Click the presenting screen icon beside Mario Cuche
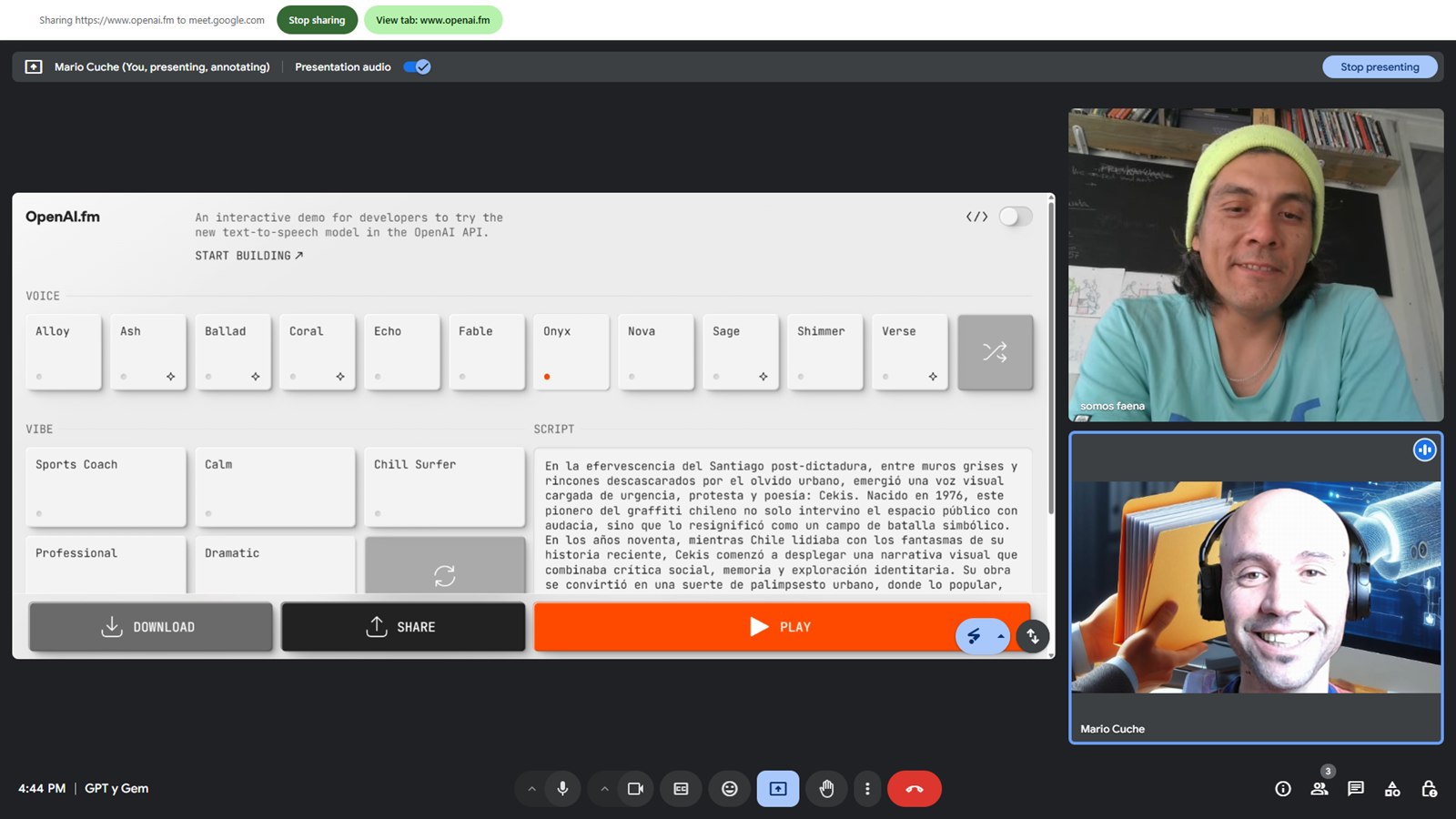Screen dimensions: 1456x819 34,66
